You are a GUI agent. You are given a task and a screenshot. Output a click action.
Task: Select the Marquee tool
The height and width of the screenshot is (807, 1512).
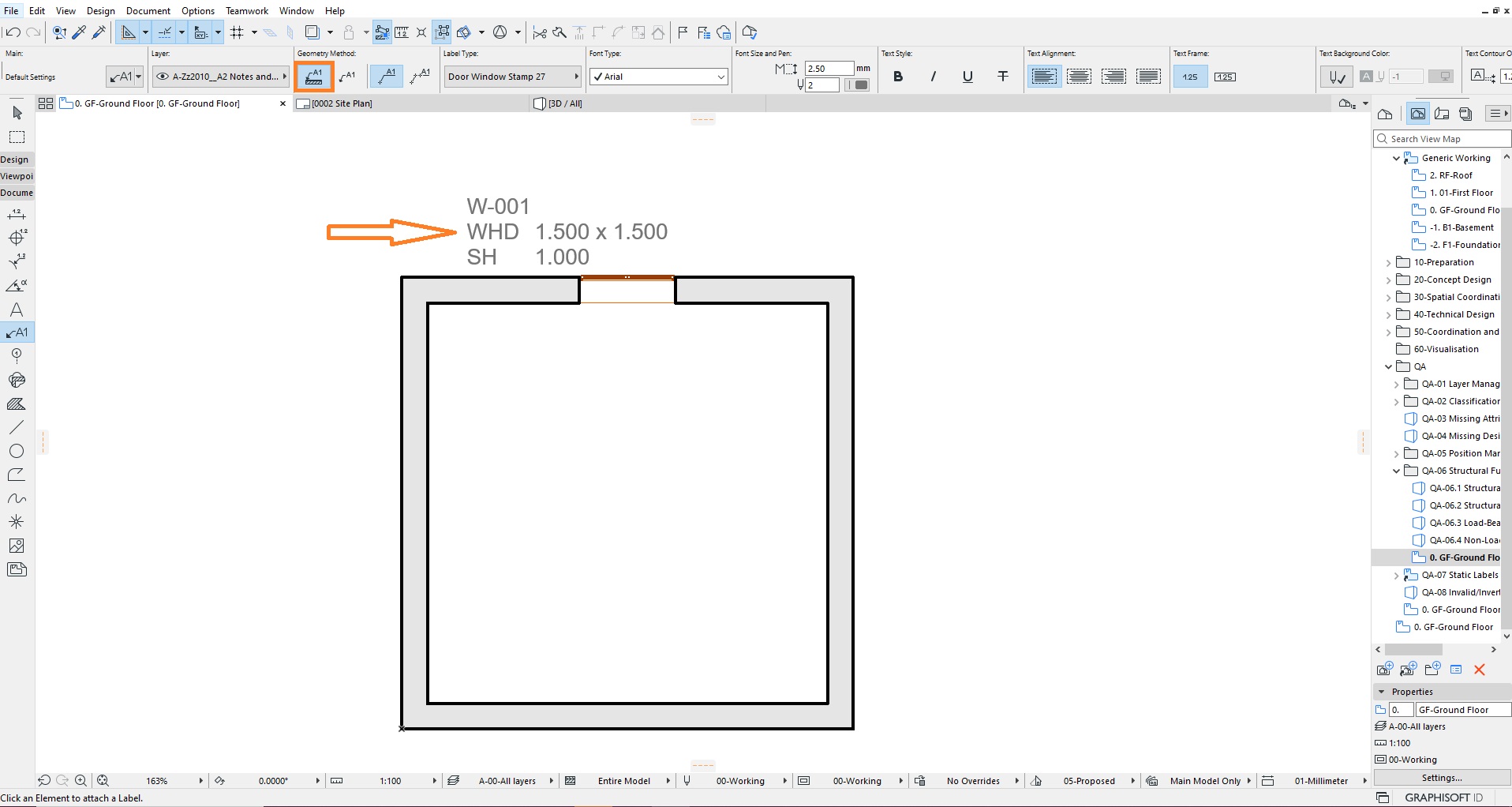click(x=17, y=137)
